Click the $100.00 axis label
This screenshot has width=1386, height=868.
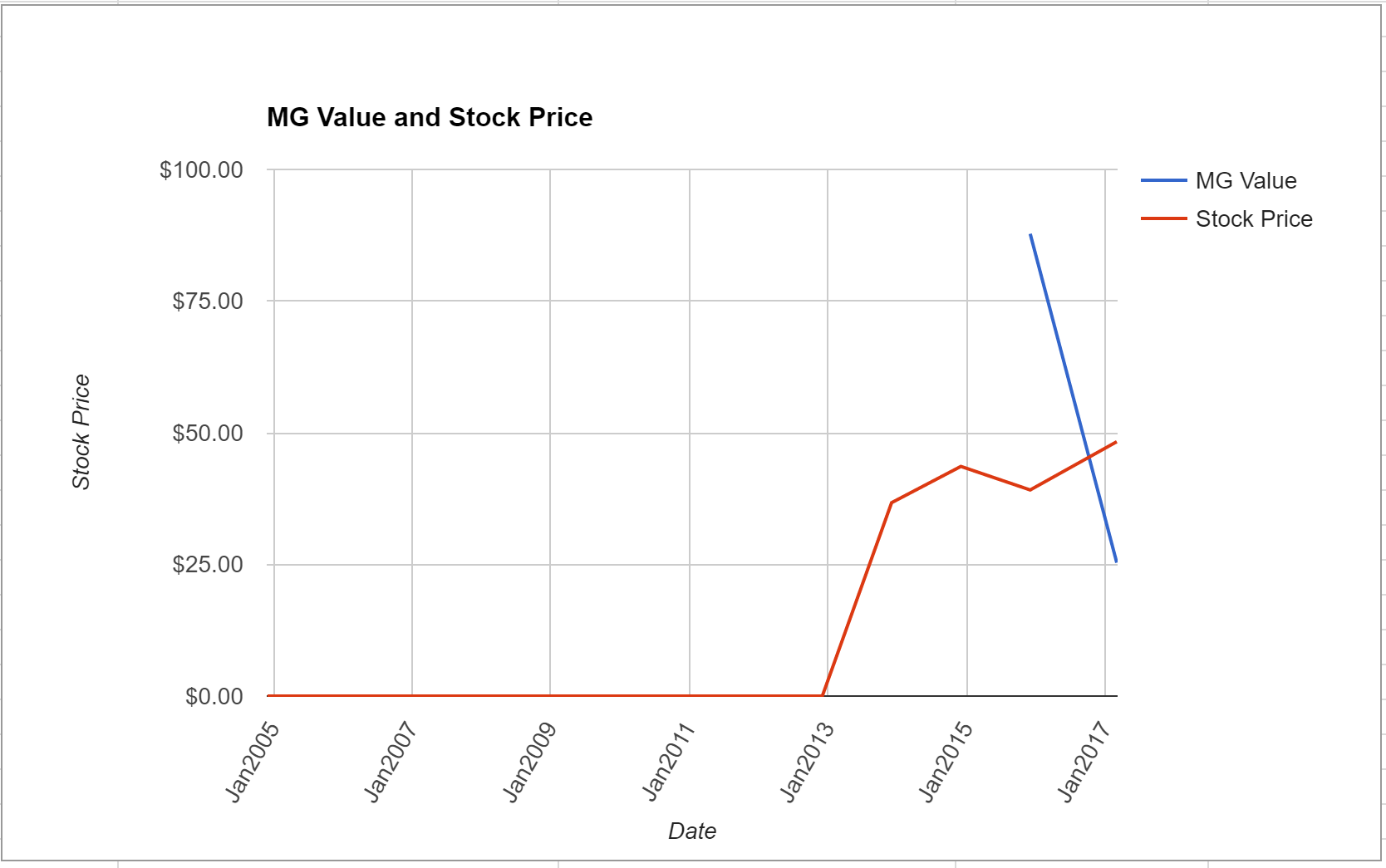(201, 169)
